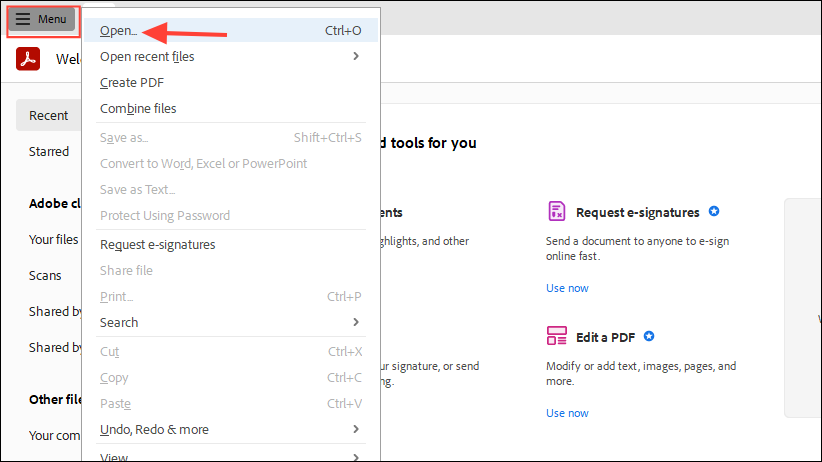
Task: Open the Starred sidebar section
Action: tap(49, 152)
